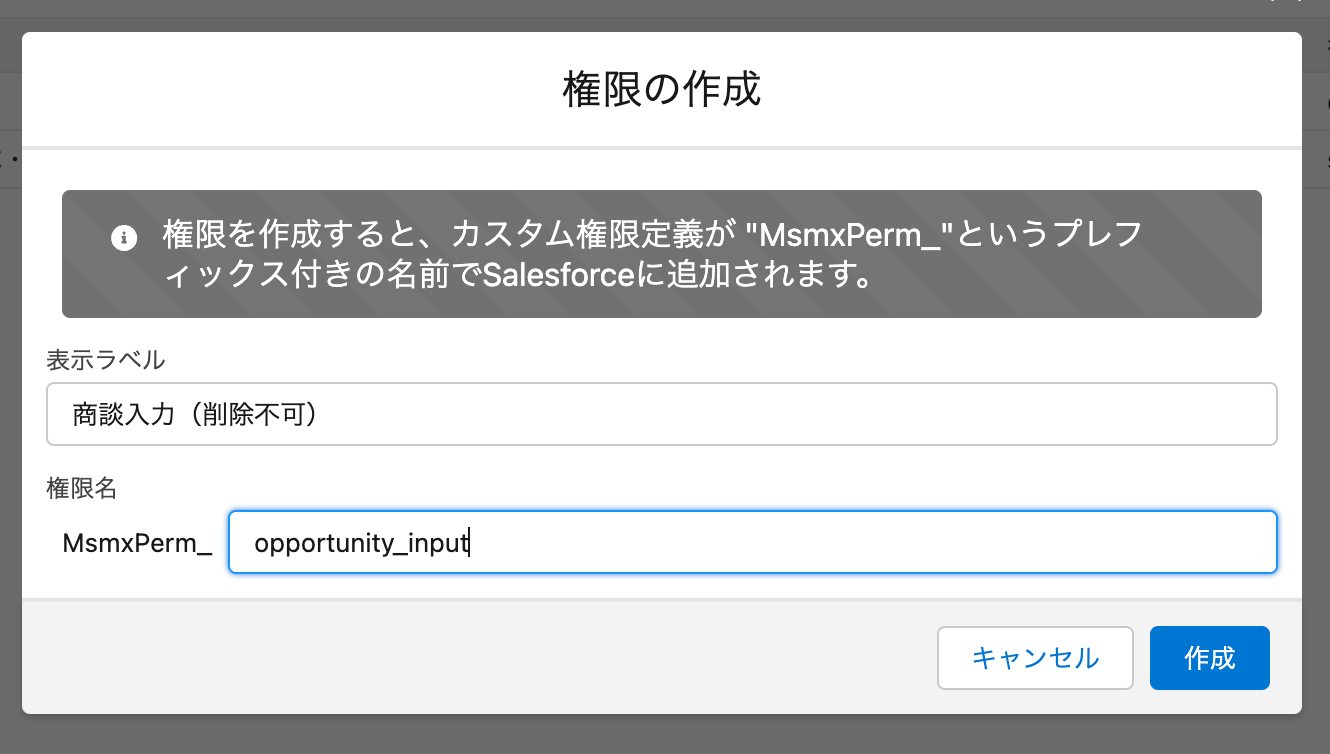Viewport: 1330px width, 754px height.
Task: Place cursor on the opportunity_input text
Action: [x=362, y=543]
